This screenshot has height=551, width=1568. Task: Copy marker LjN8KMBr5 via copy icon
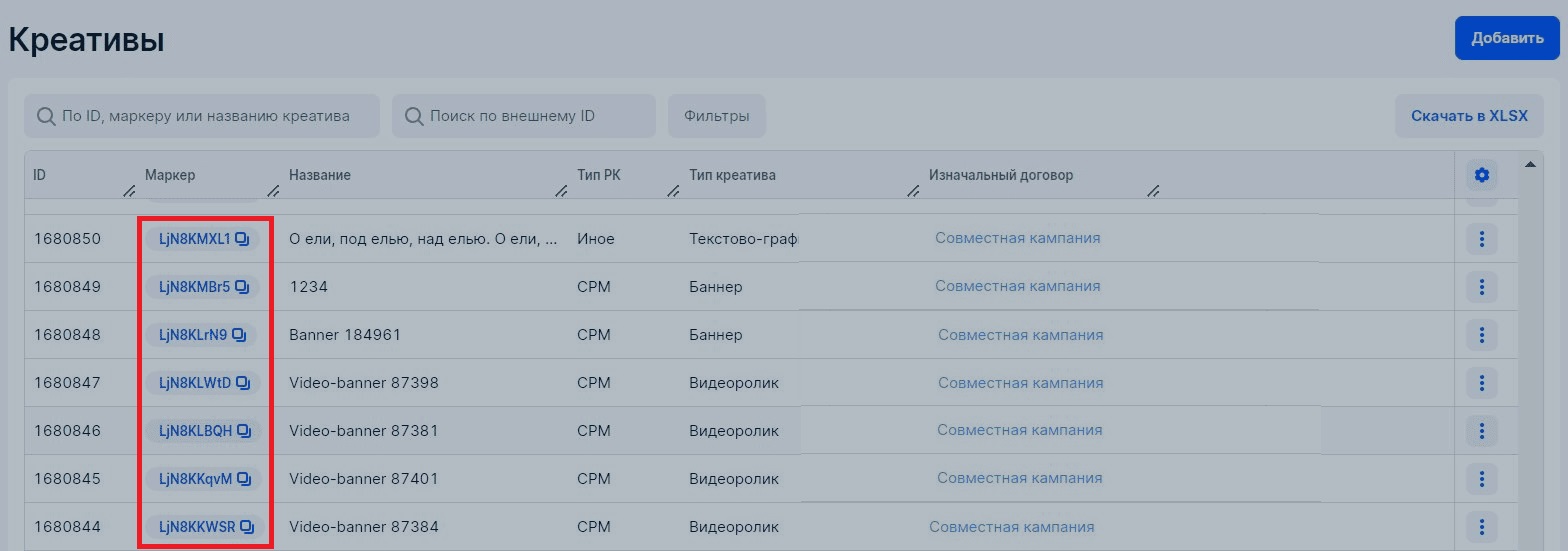[241, 287]
